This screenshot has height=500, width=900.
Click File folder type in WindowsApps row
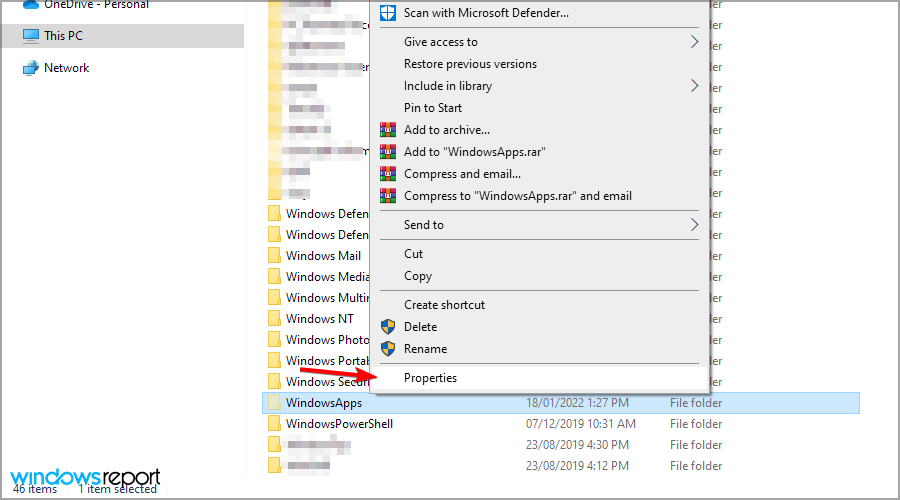tap(696, 403)
